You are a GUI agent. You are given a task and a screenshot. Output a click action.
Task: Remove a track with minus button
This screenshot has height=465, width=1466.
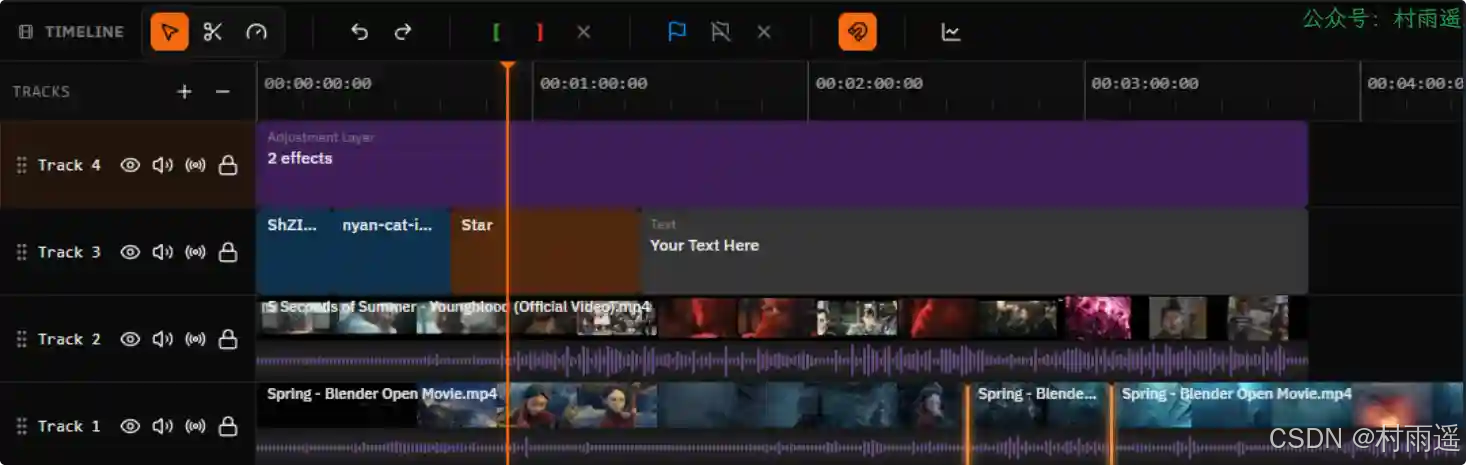coord(222,91)
